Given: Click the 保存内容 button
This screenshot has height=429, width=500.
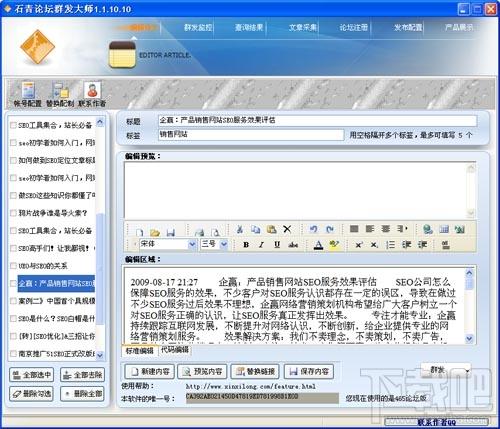Looking at the screenshot, I should pos(309,371).
